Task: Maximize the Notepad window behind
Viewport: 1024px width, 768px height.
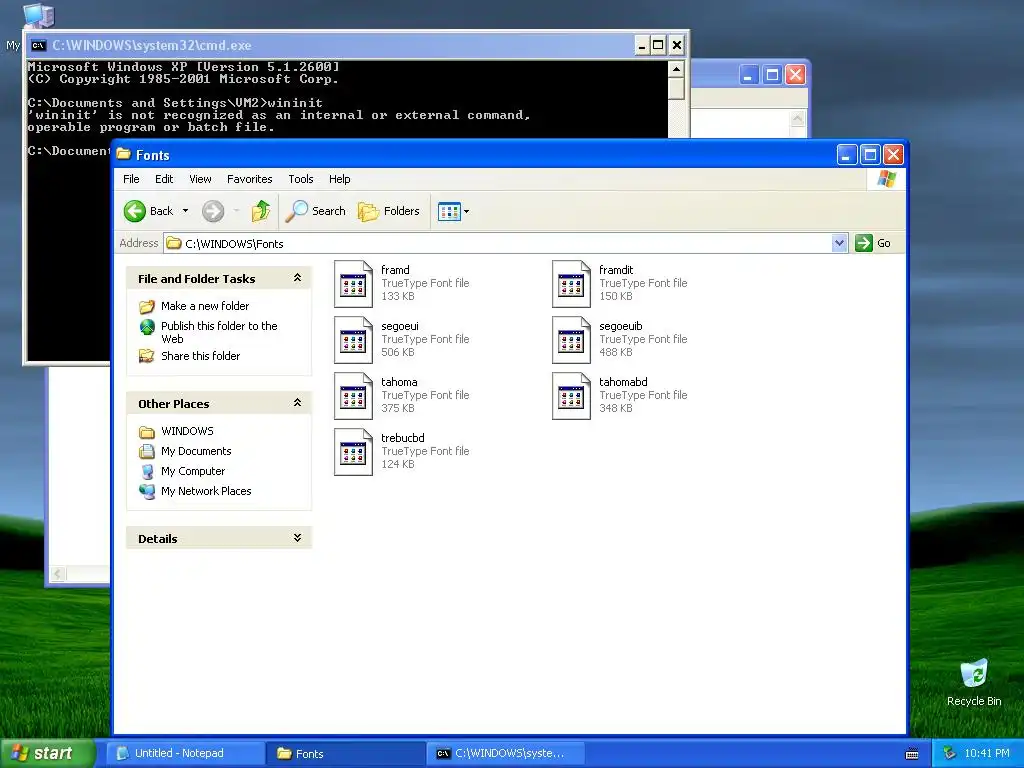Action: click(x=772, y=74)
